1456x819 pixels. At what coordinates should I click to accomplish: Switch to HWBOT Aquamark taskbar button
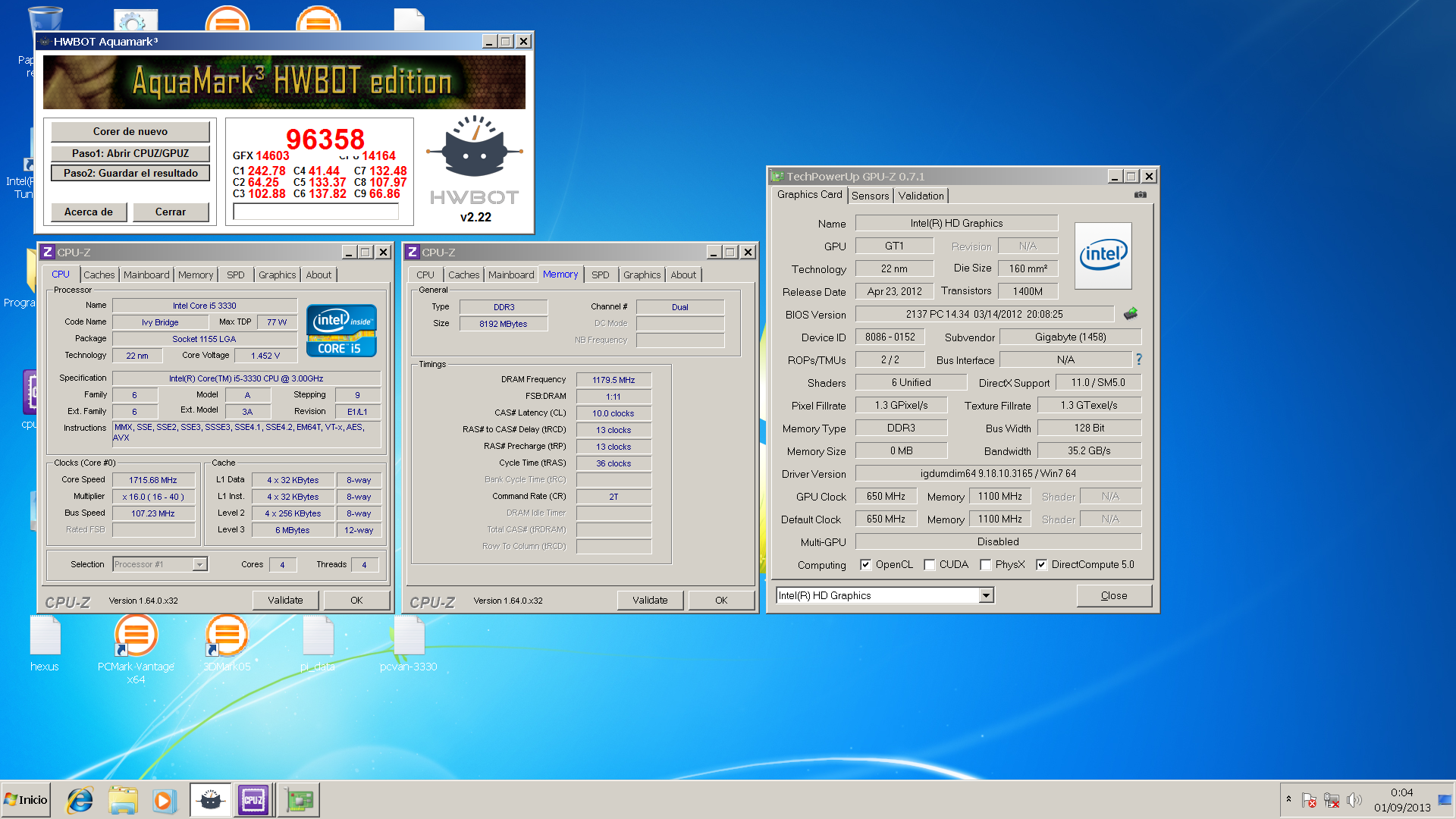(210, 800)
